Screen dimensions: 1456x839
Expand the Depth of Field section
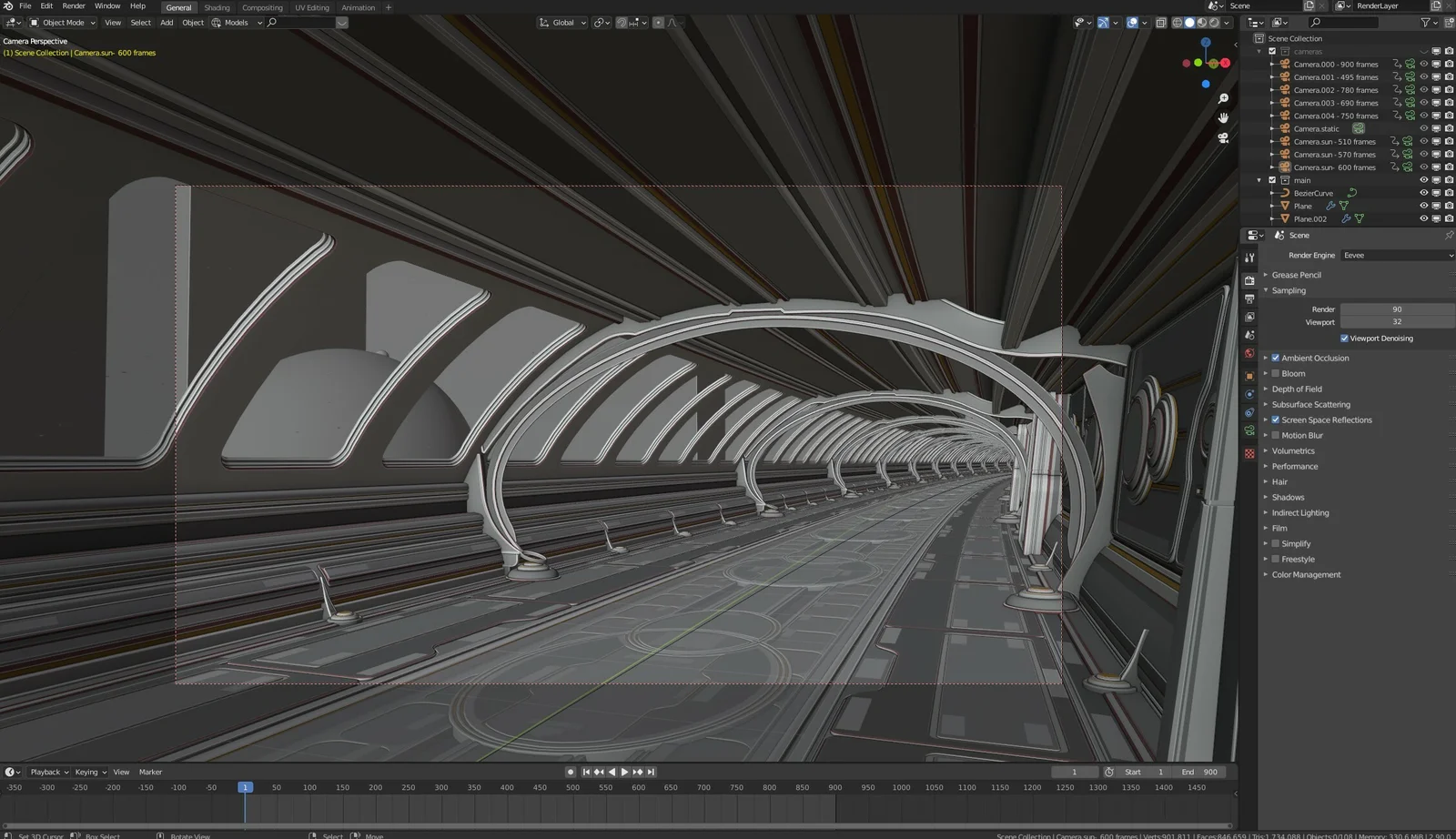coord(1267,389)
